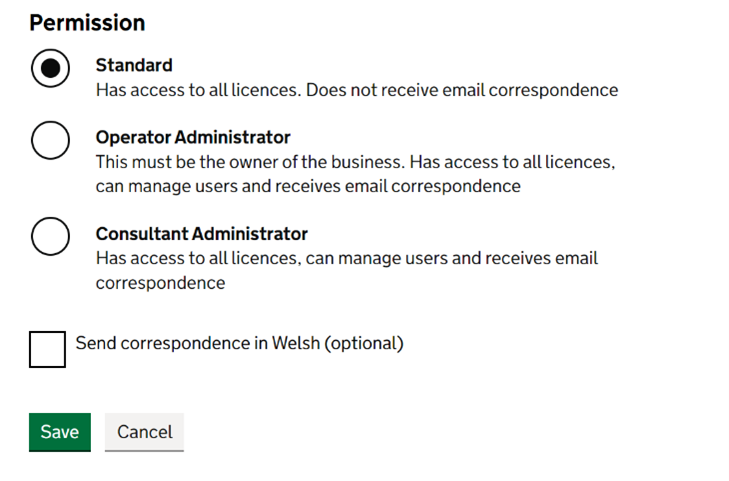This screenshot has width=729, height=481.
Task: Choose the Operator Administrator radio button
Action: point(50,141)
